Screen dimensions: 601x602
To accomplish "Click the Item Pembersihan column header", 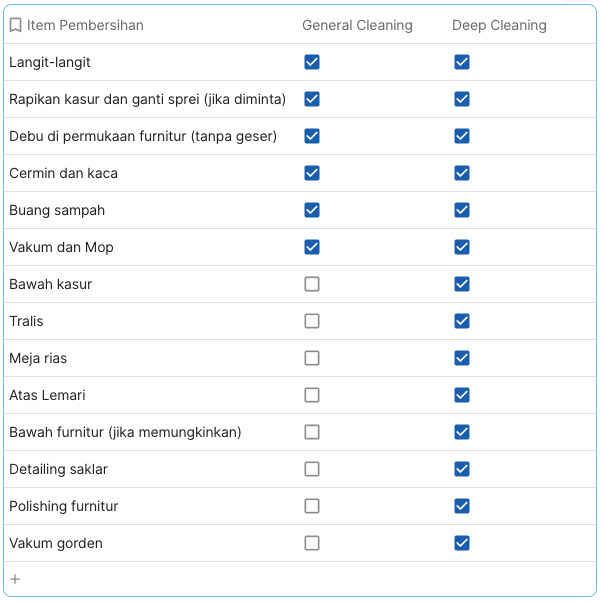I will pyautogui.click(x=85, y=25).
